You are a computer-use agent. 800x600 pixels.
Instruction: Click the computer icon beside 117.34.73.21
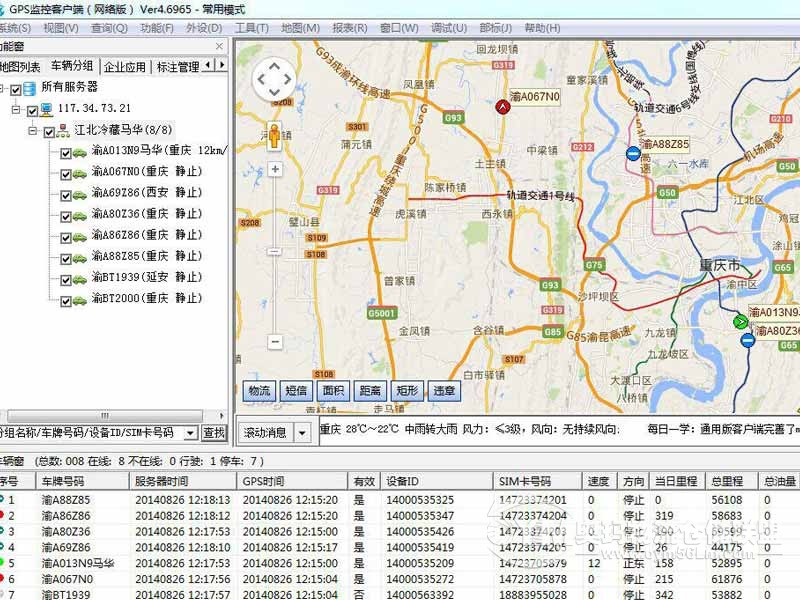pyautogui.click(x=46, y=109)
